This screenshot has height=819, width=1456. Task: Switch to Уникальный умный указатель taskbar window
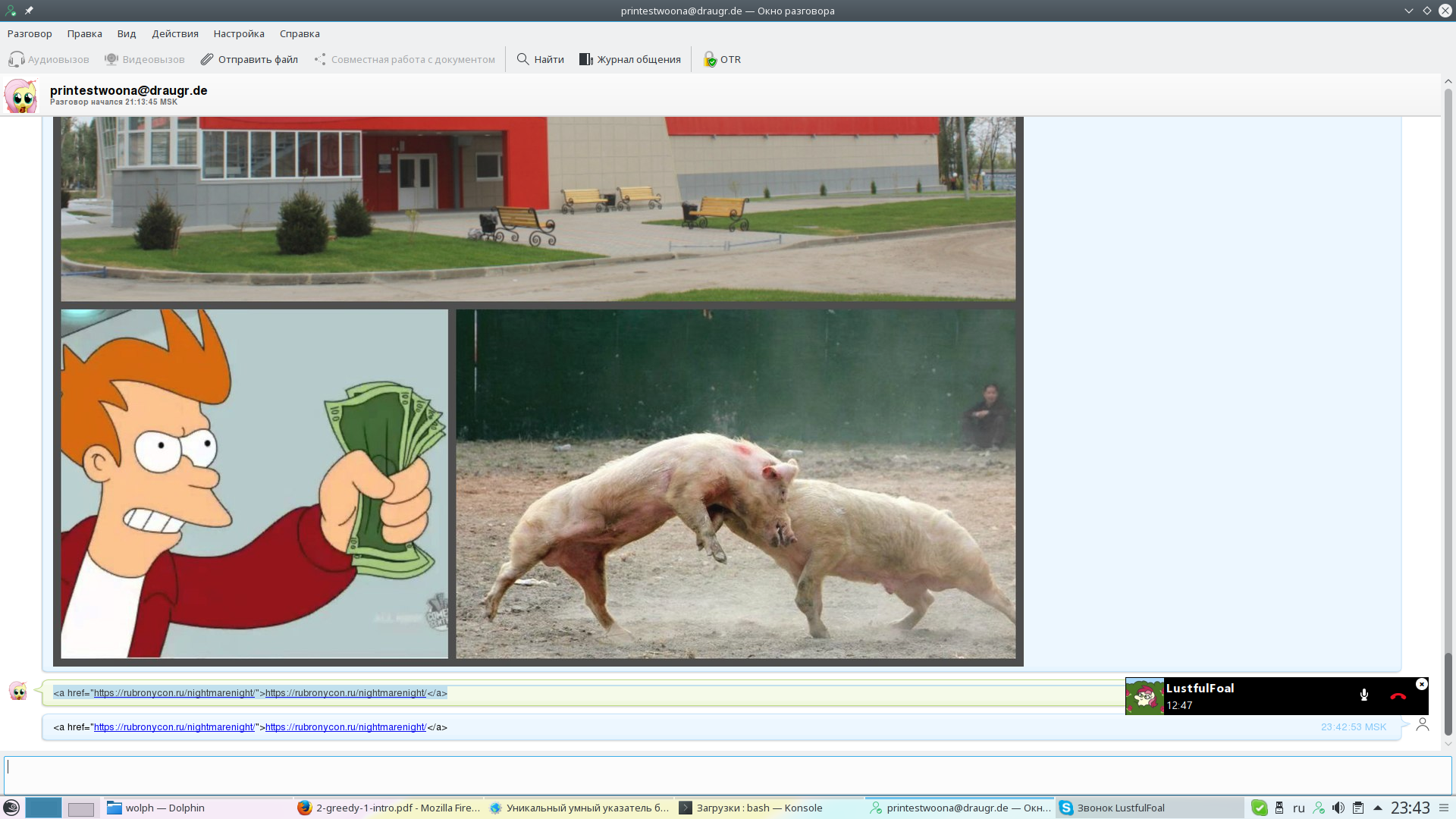point(579,808)
